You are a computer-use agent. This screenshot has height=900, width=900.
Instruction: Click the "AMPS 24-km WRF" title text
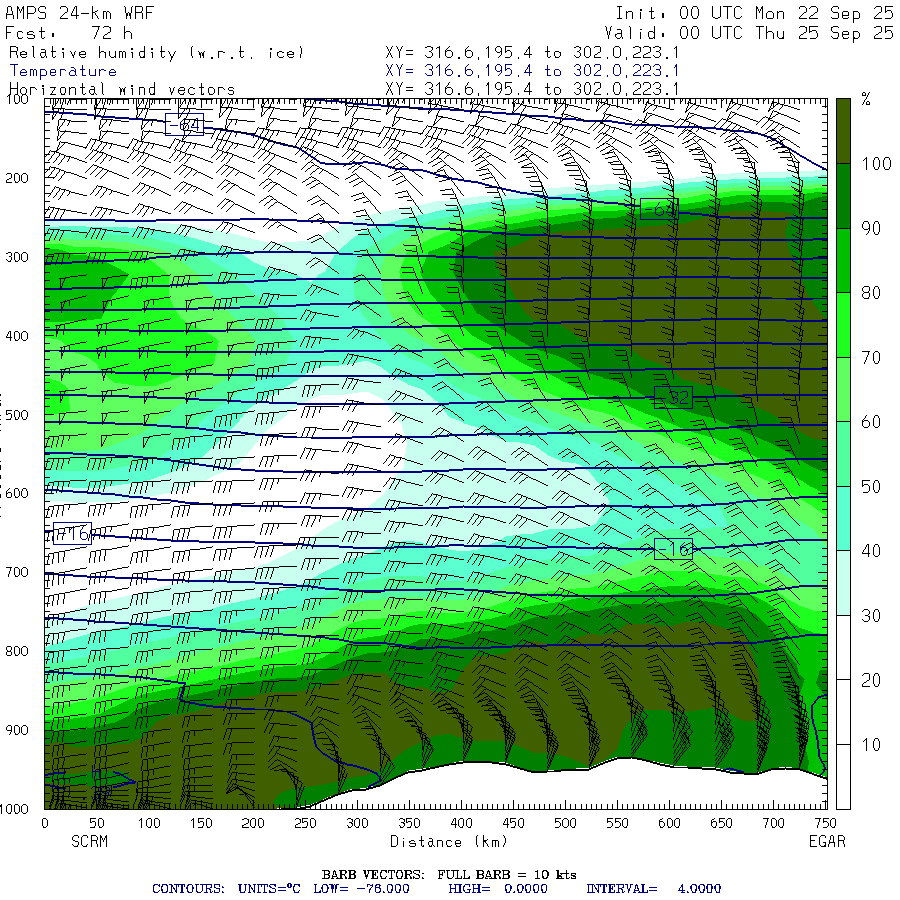coord(80,13)
